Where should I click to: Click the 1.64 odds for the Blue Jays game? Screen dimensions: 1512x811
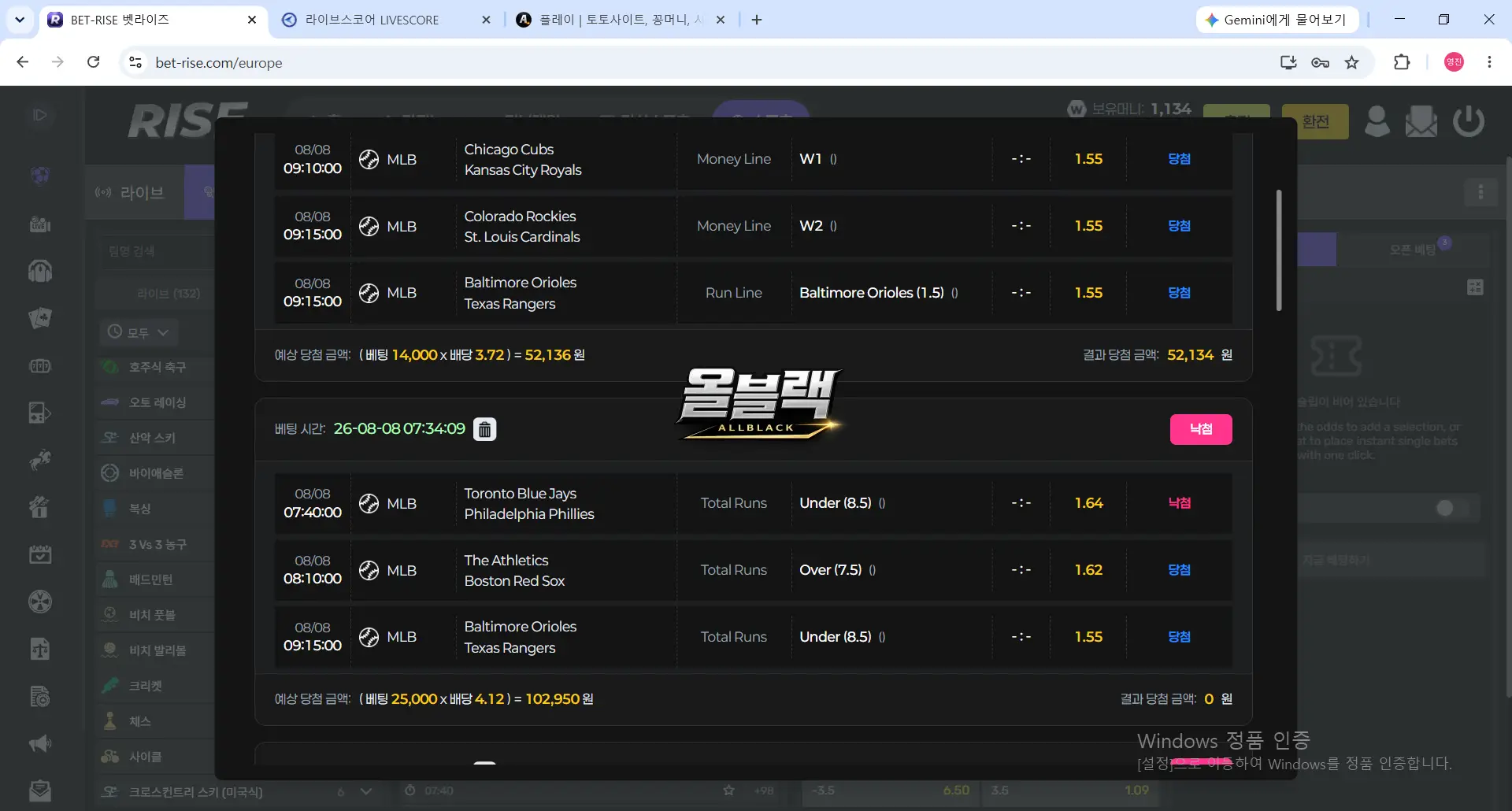(1088, 503)
